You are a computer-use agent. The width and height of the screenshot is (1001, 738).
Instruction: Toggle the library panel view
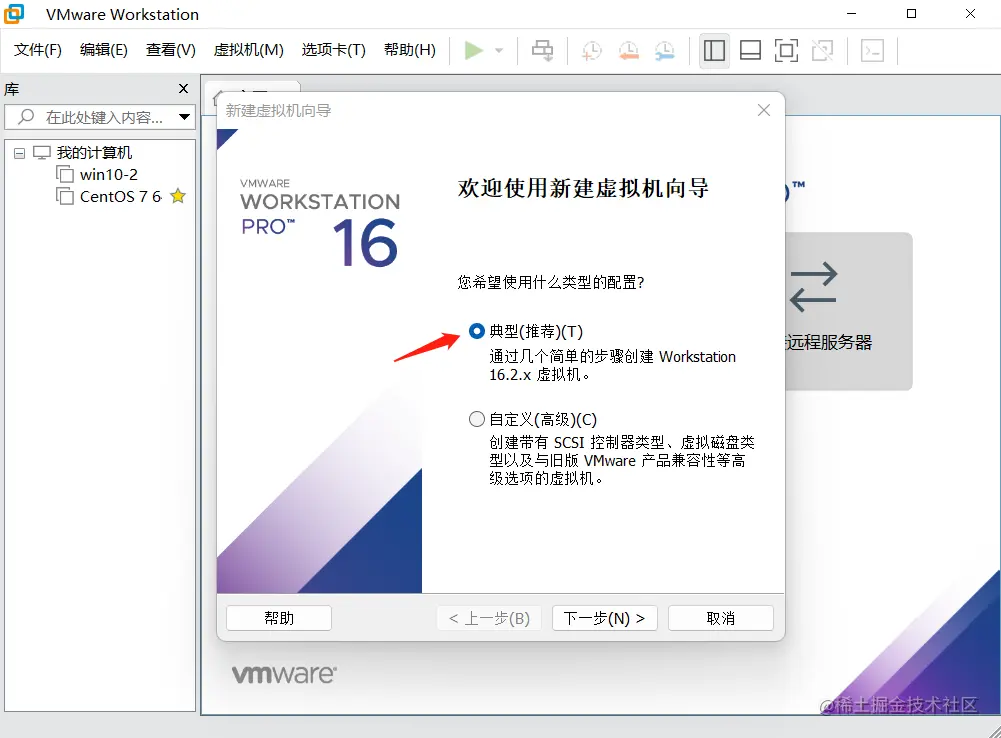click(714, 50)
